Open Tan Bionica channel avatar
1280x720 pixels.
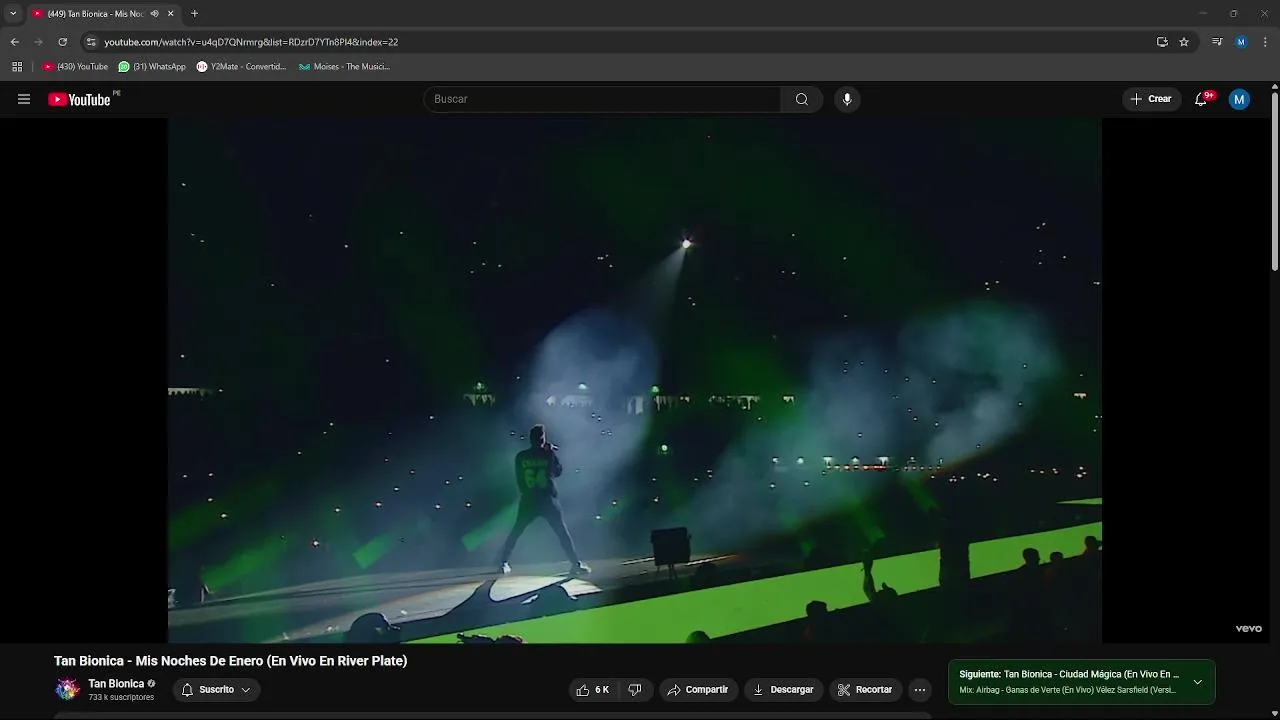click(x=68, y=689)
